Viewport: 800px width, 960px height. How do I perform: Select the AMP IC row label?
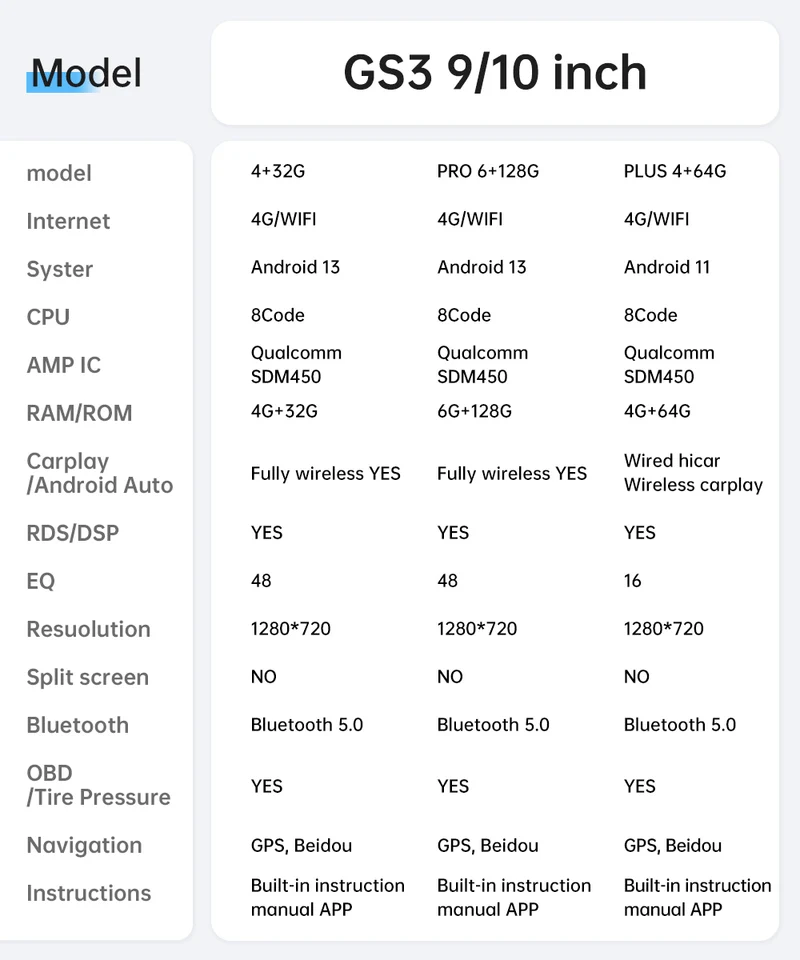(x=64, y=366)
